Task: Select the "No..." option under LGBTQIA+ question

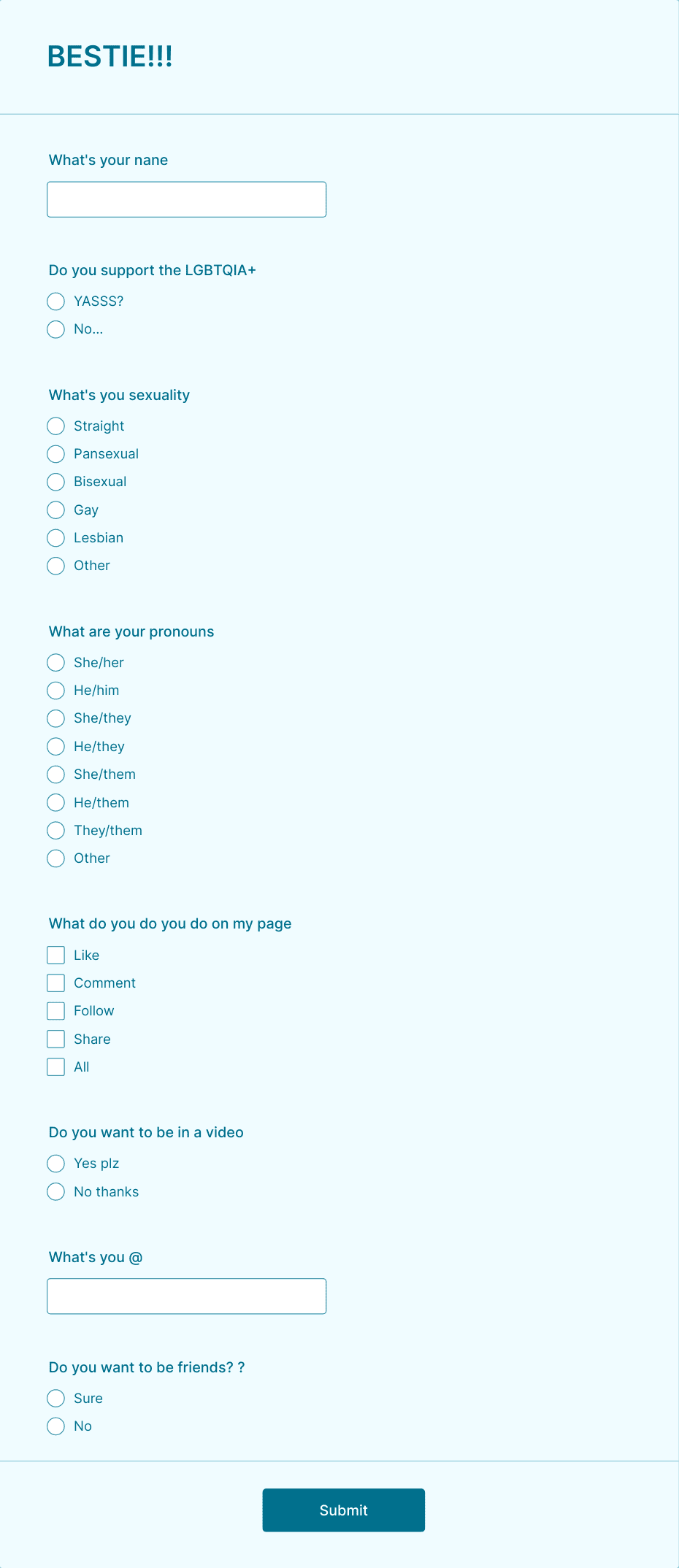Action: (55, 329)
